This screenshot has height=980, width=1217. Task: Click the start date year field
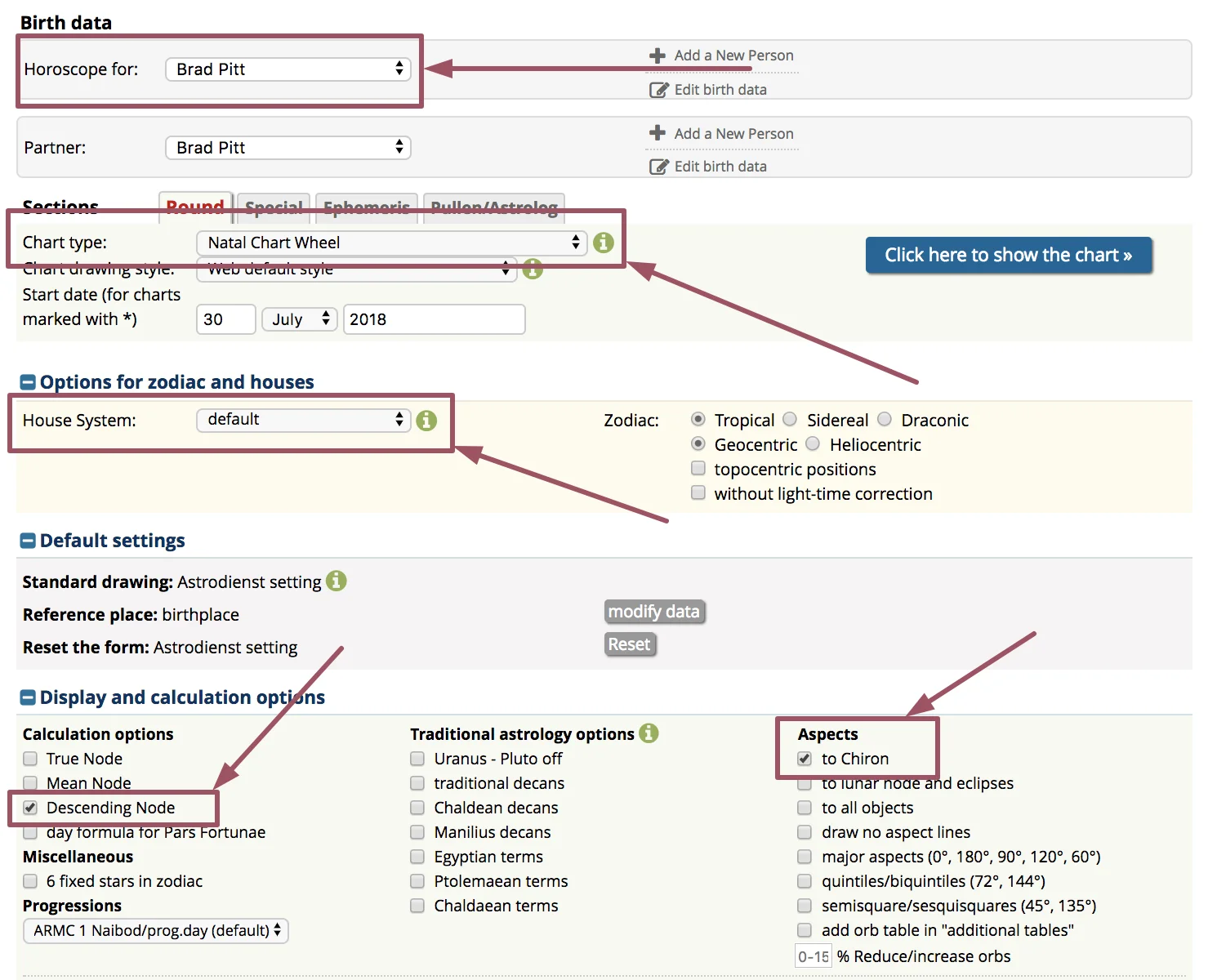pyautogui.click(x=433, y=319)
